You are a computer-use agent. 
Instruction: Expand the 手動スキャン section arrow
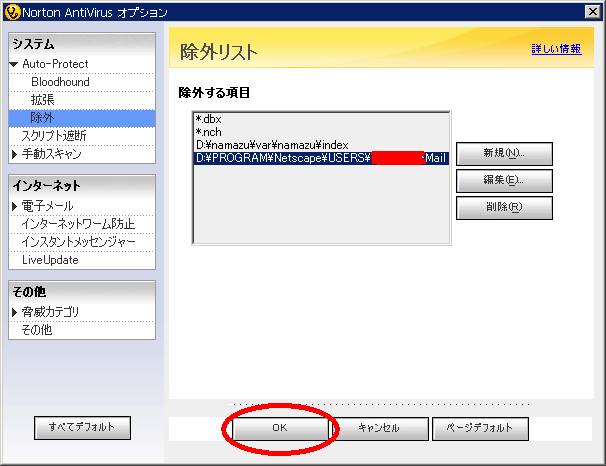14,154
